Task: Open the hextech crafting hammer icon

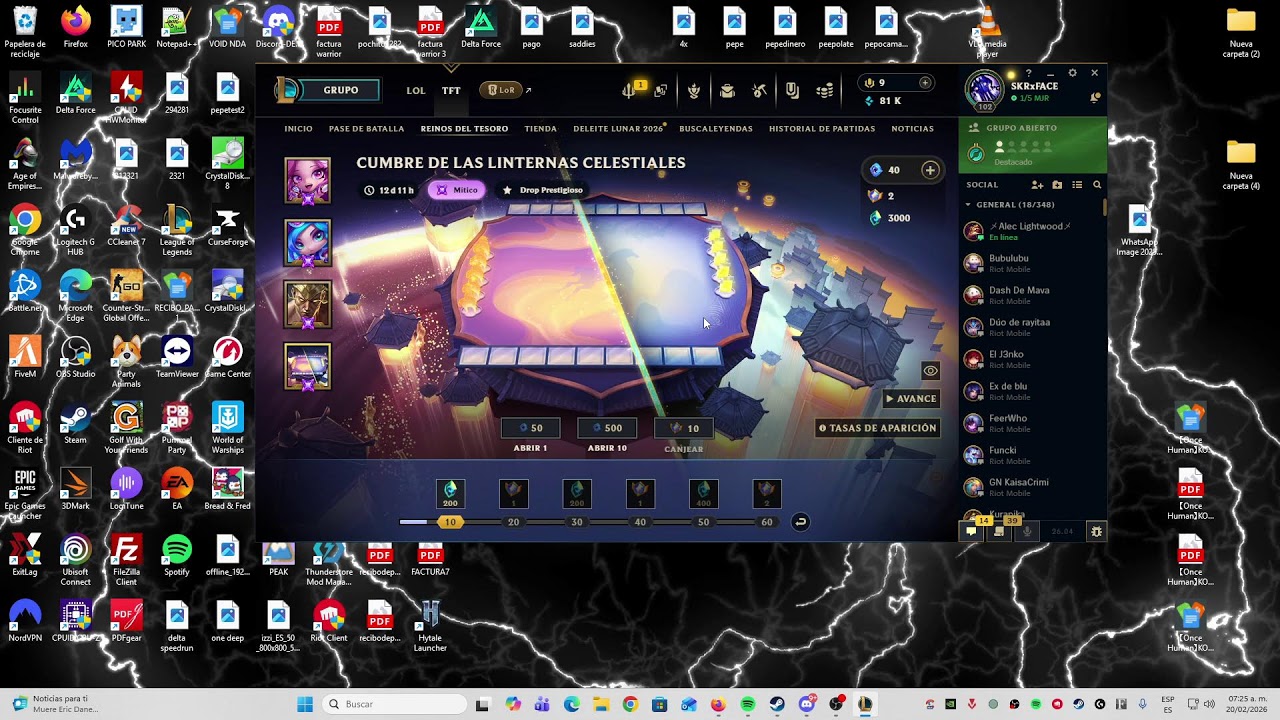Action: (x=760, y=91)
